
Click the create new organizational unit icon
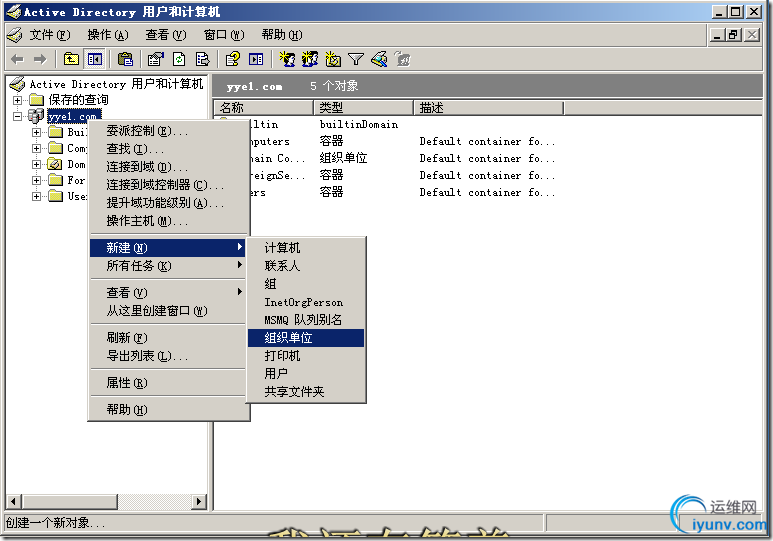pyautogui.click(x=333, y=60)
